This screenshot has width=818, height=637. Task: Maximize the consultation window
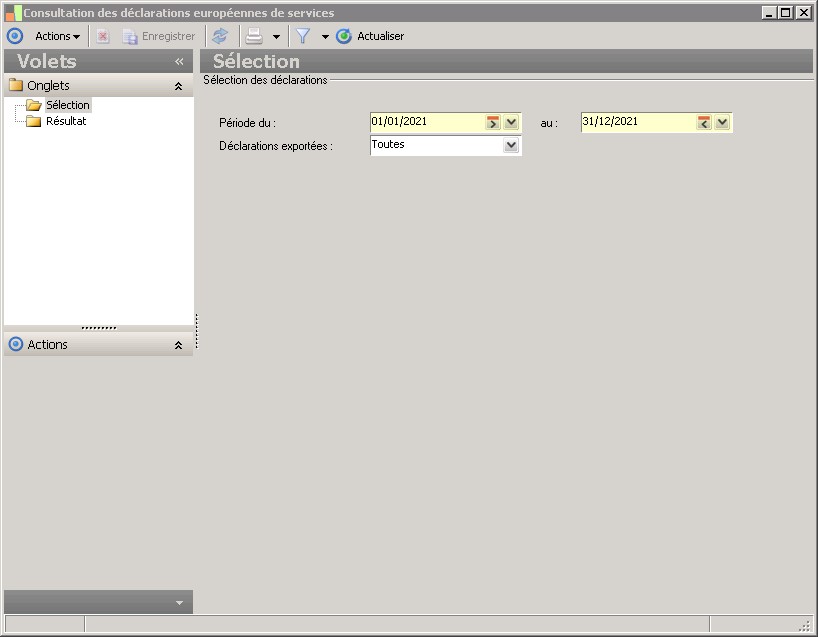786,13
